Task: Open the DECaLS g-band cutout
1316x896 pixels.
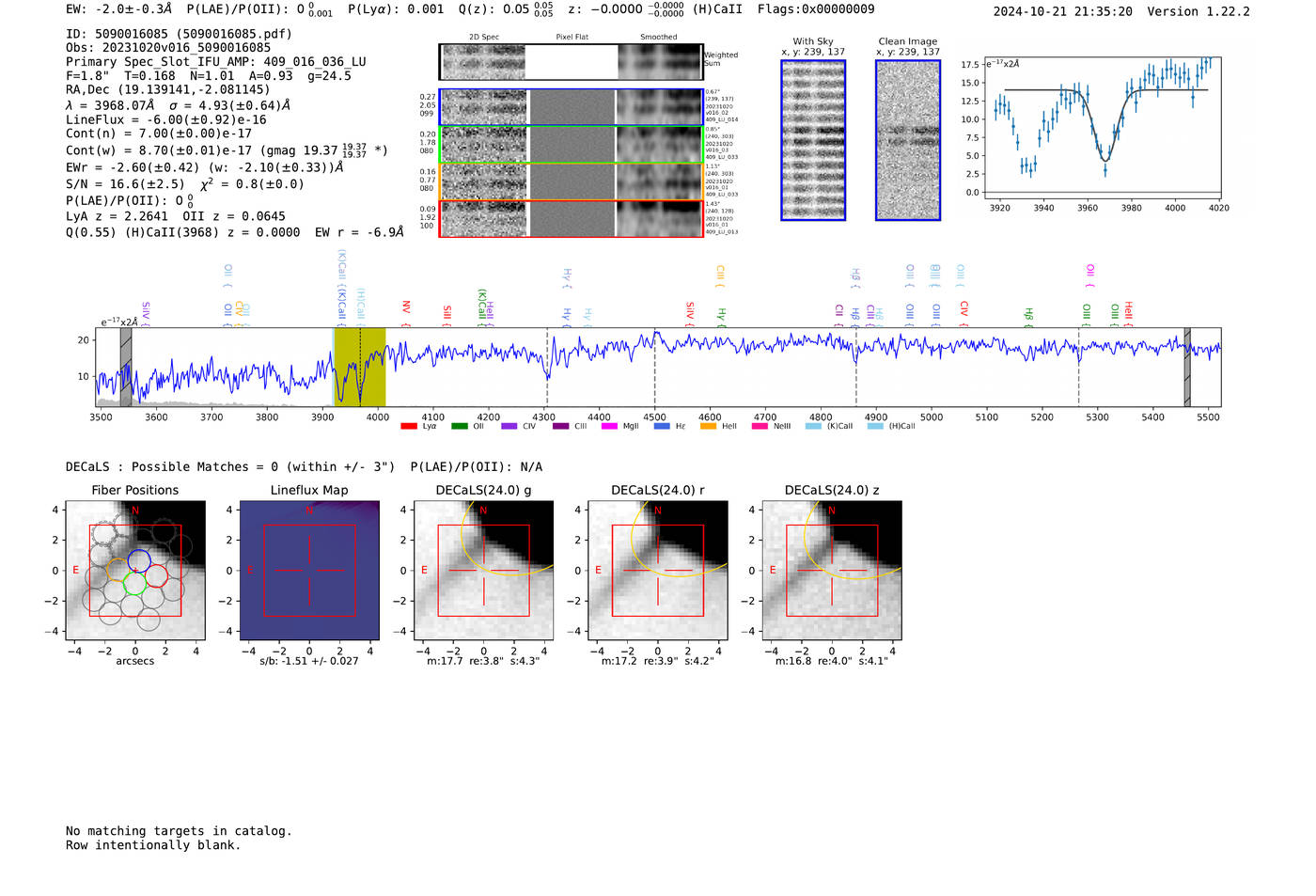Action: 484,570
